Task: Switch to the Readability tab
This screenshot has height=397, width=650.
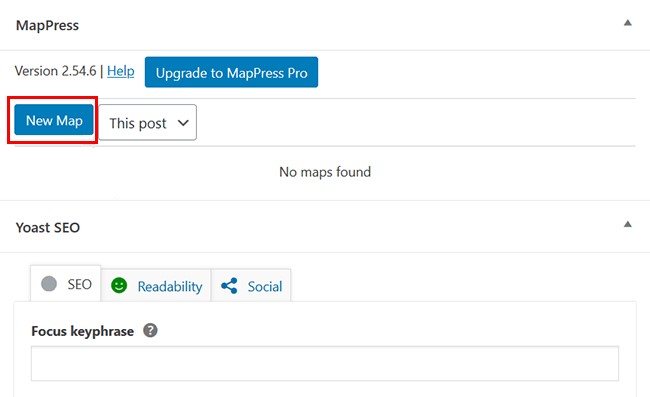Action: 156,285
